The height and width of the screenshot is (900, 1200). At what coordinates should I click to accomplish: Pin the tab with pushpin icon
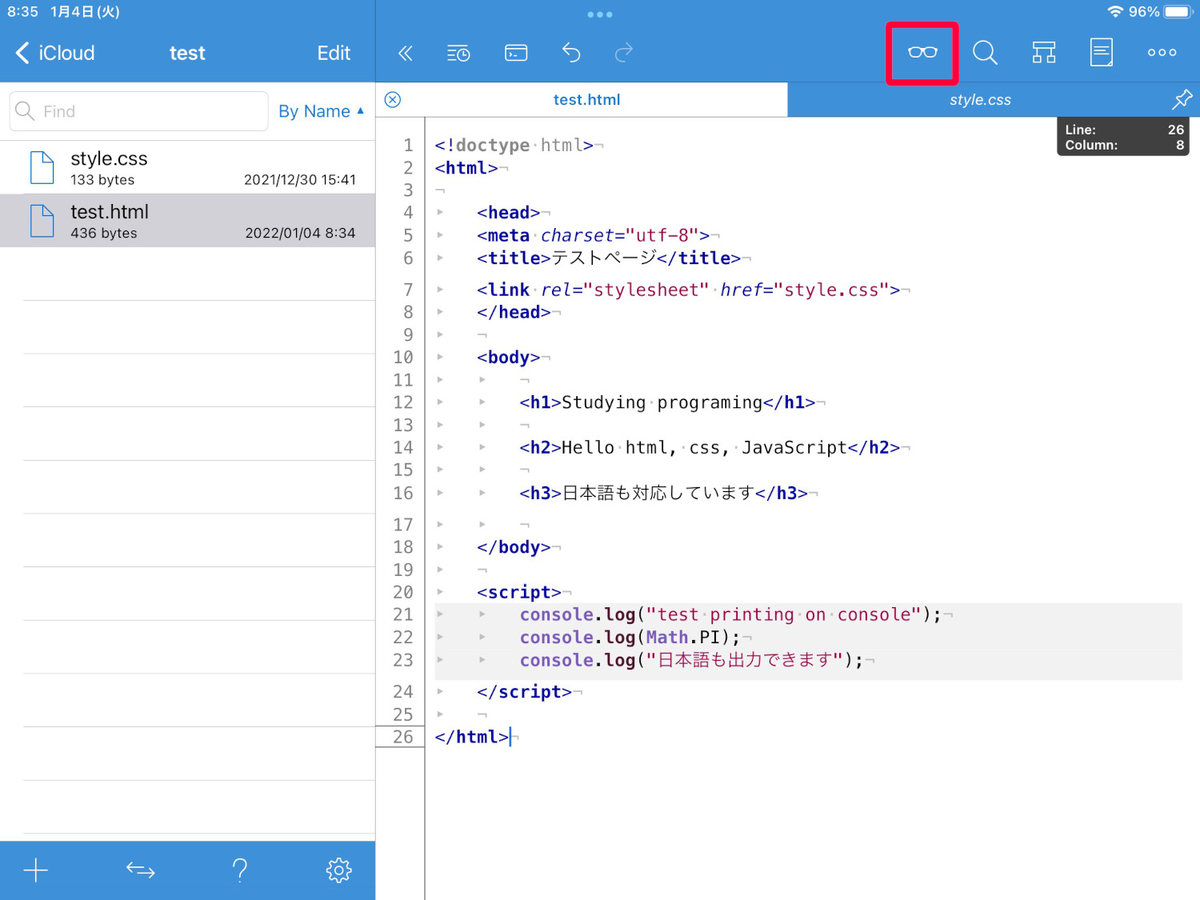pos(1182,99)
